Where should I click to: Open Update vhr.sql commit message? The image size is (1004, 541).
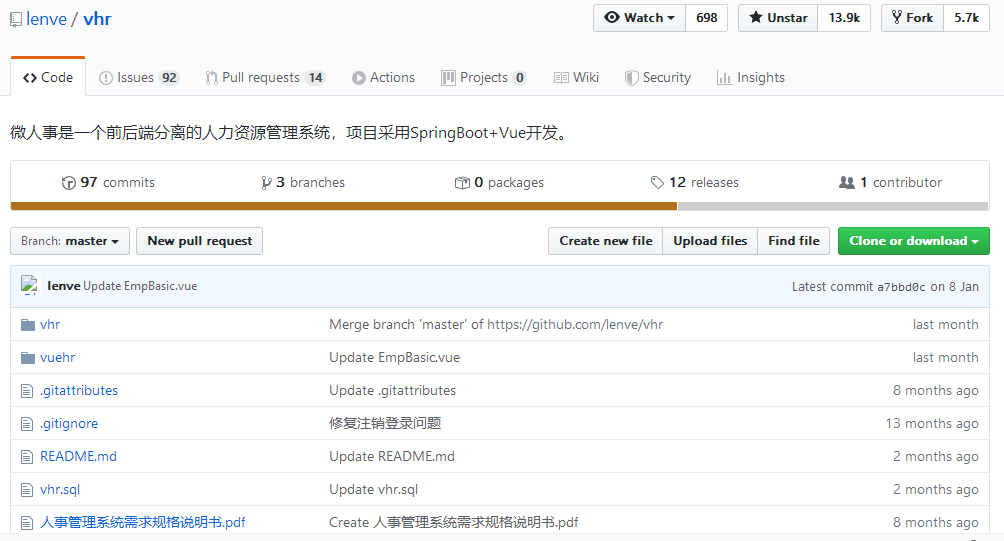(x=373, y=490)
